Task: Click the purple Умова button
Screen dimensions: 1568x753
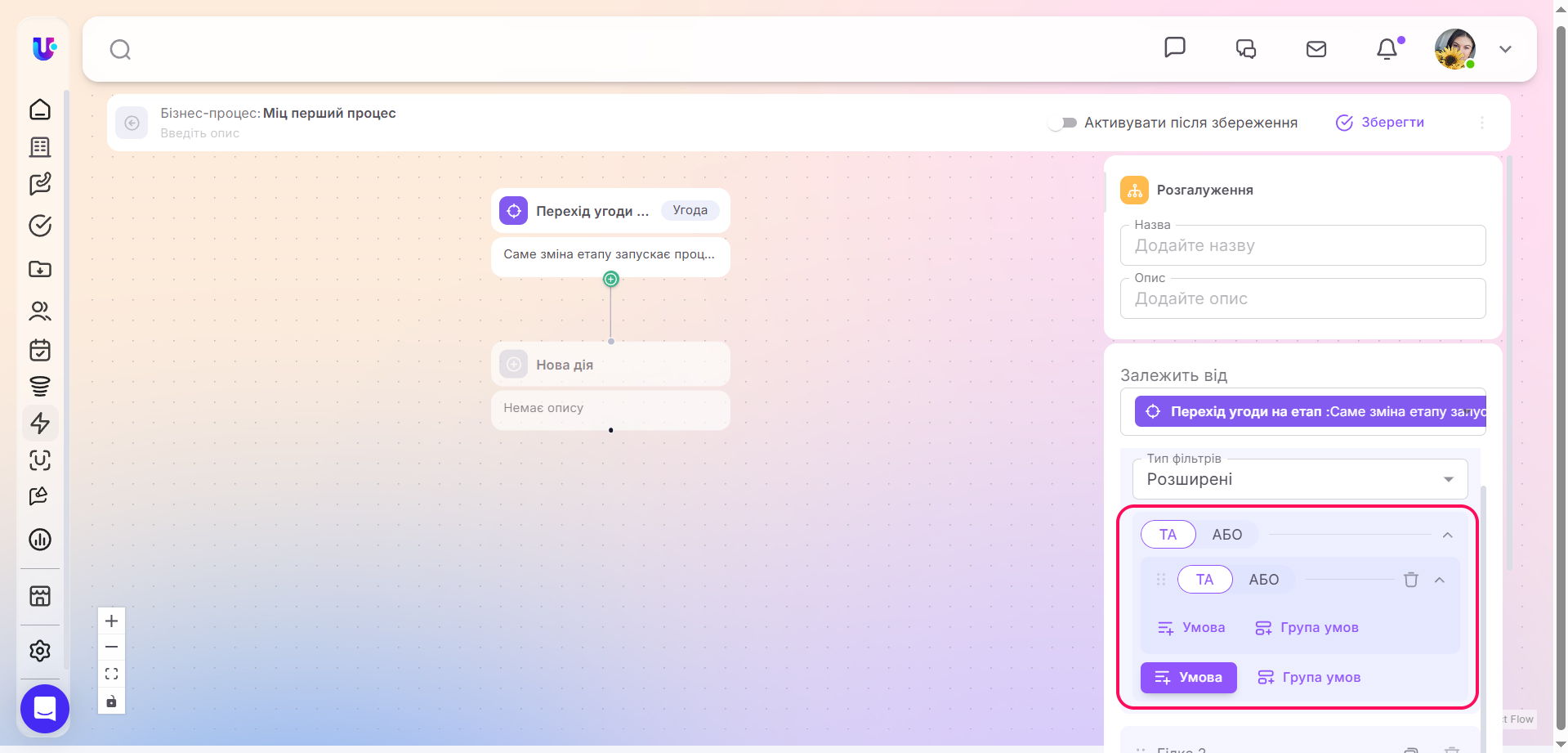Action: pyautogui.click(x=1188, y=678)
